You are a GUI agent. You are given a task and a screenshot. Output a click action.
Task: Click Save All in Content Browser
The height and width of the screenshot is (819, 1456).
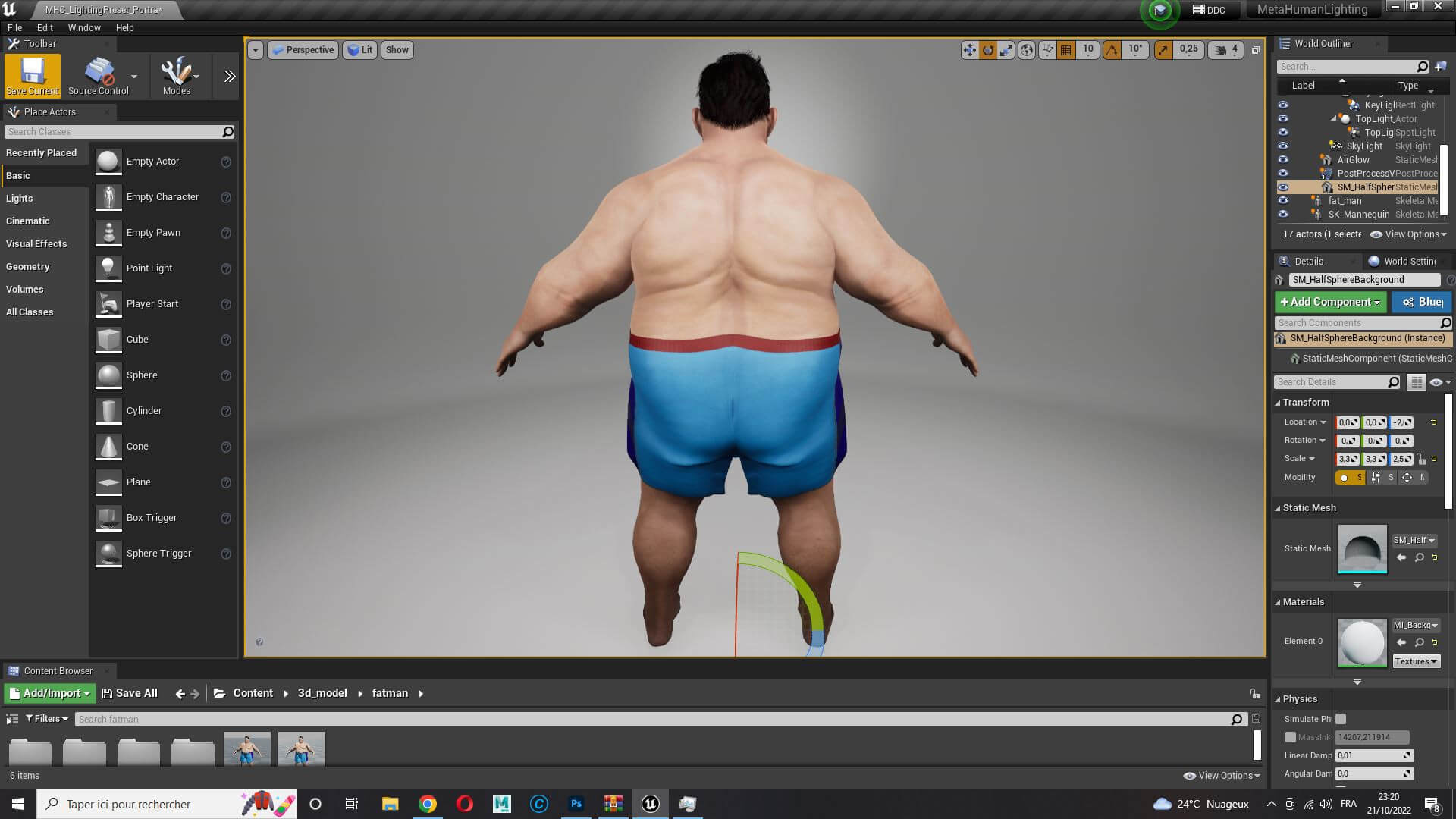pos(130,693)
